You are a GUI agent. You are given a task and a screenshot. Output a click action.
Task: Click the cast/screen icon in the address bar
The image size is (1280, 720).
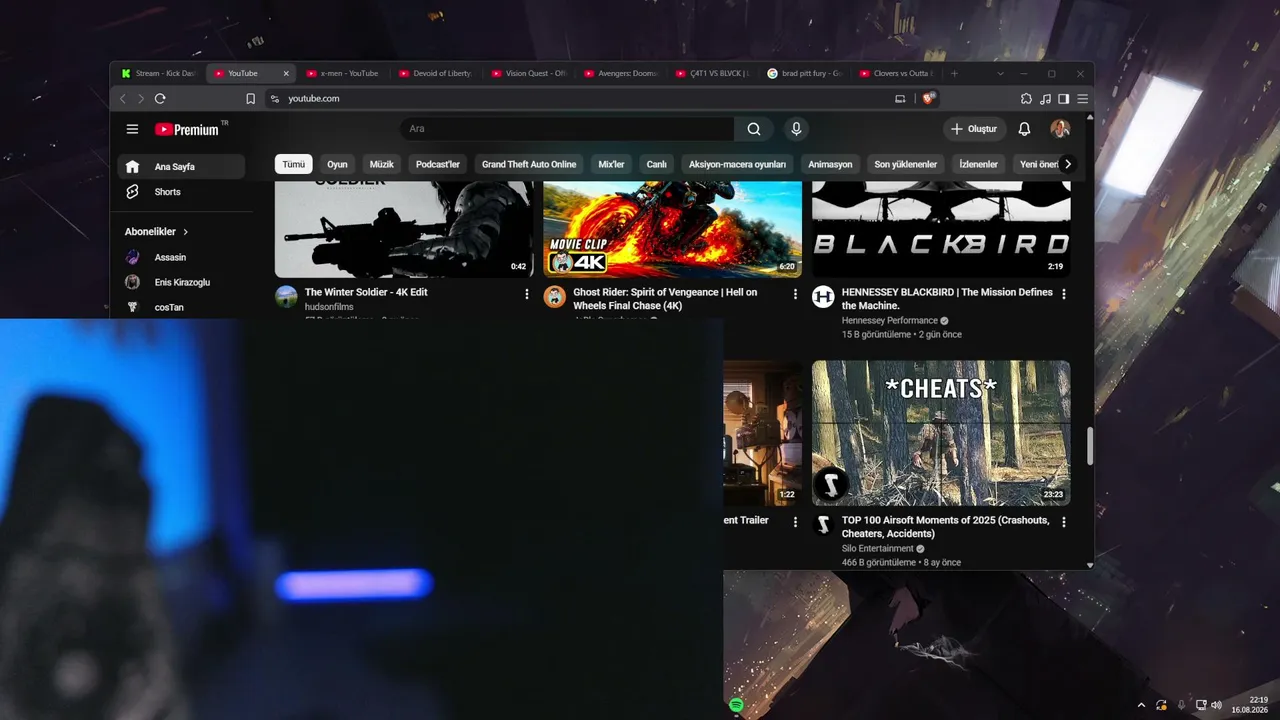click(900, 99)
